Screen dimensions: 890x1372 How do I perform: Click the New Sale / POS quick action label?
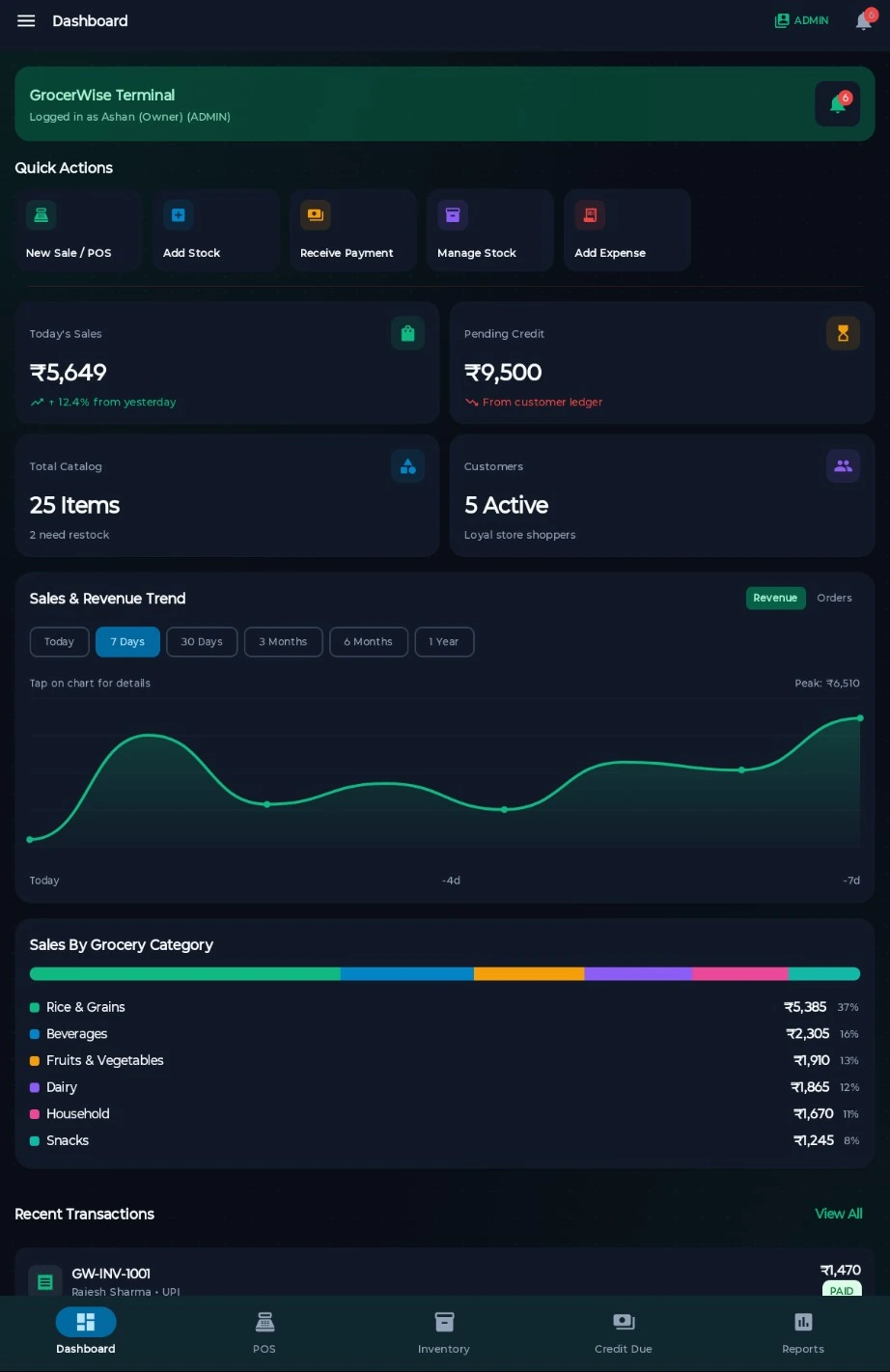coord(69,253)
